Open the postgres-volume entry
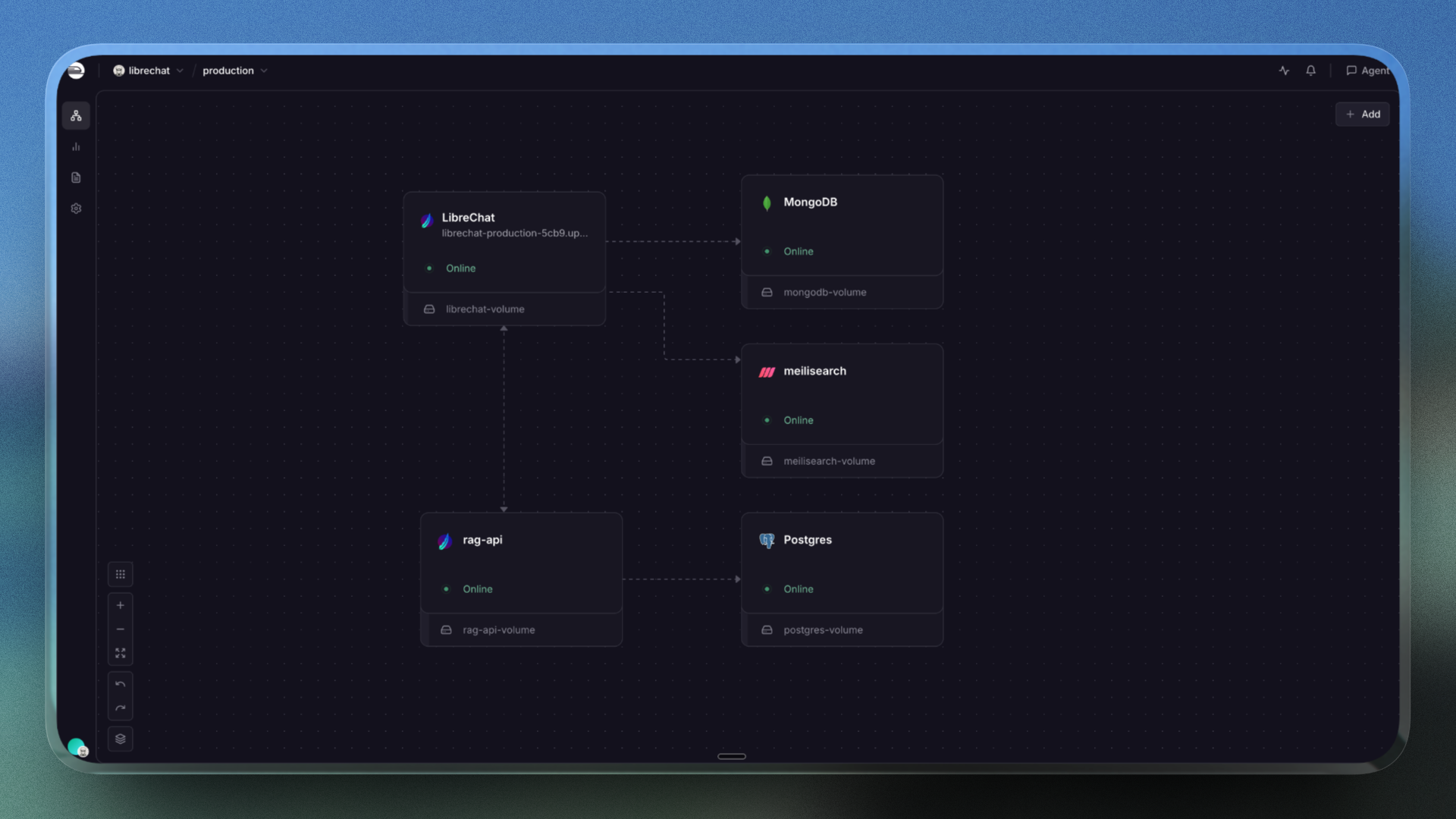This screenshot has height=819, width=1456. tap(842, 630)
